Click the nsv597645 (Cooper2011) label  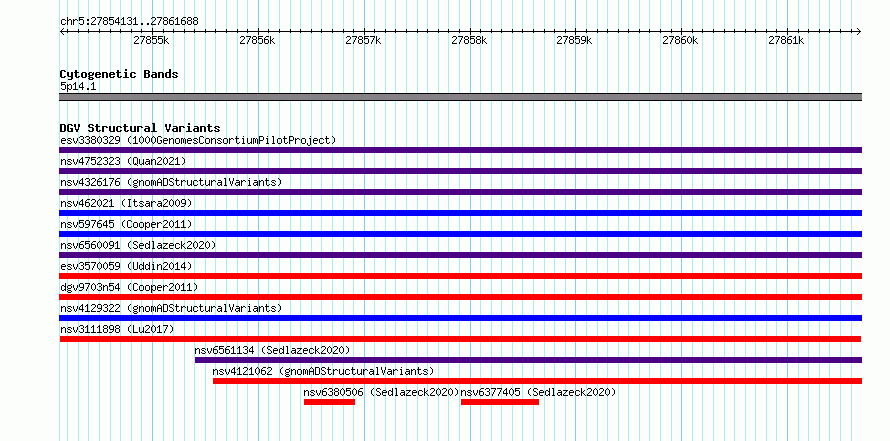[126, 224]
